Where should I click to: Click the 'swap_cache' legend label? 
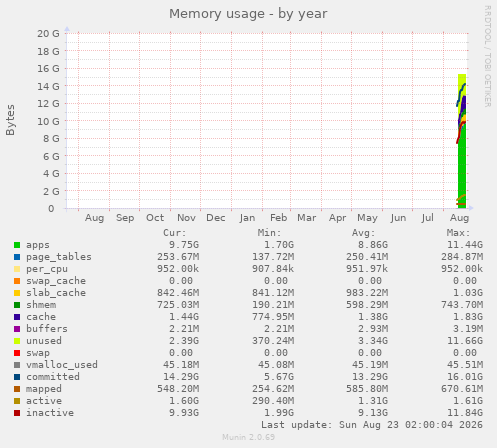(x=56, y=281)
